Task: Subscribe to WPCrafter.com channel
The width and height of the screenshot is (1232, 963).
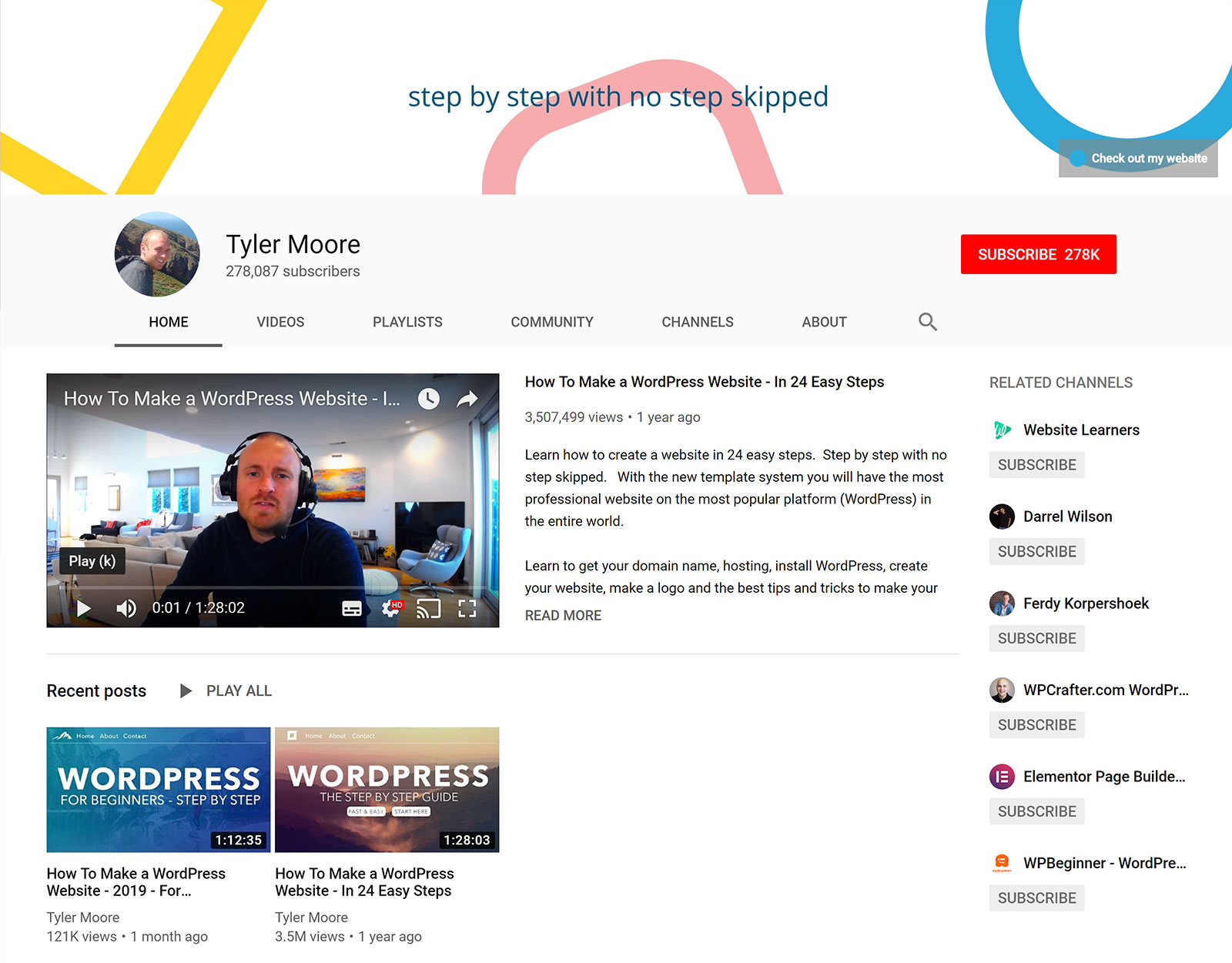Action: (1037, 725)
